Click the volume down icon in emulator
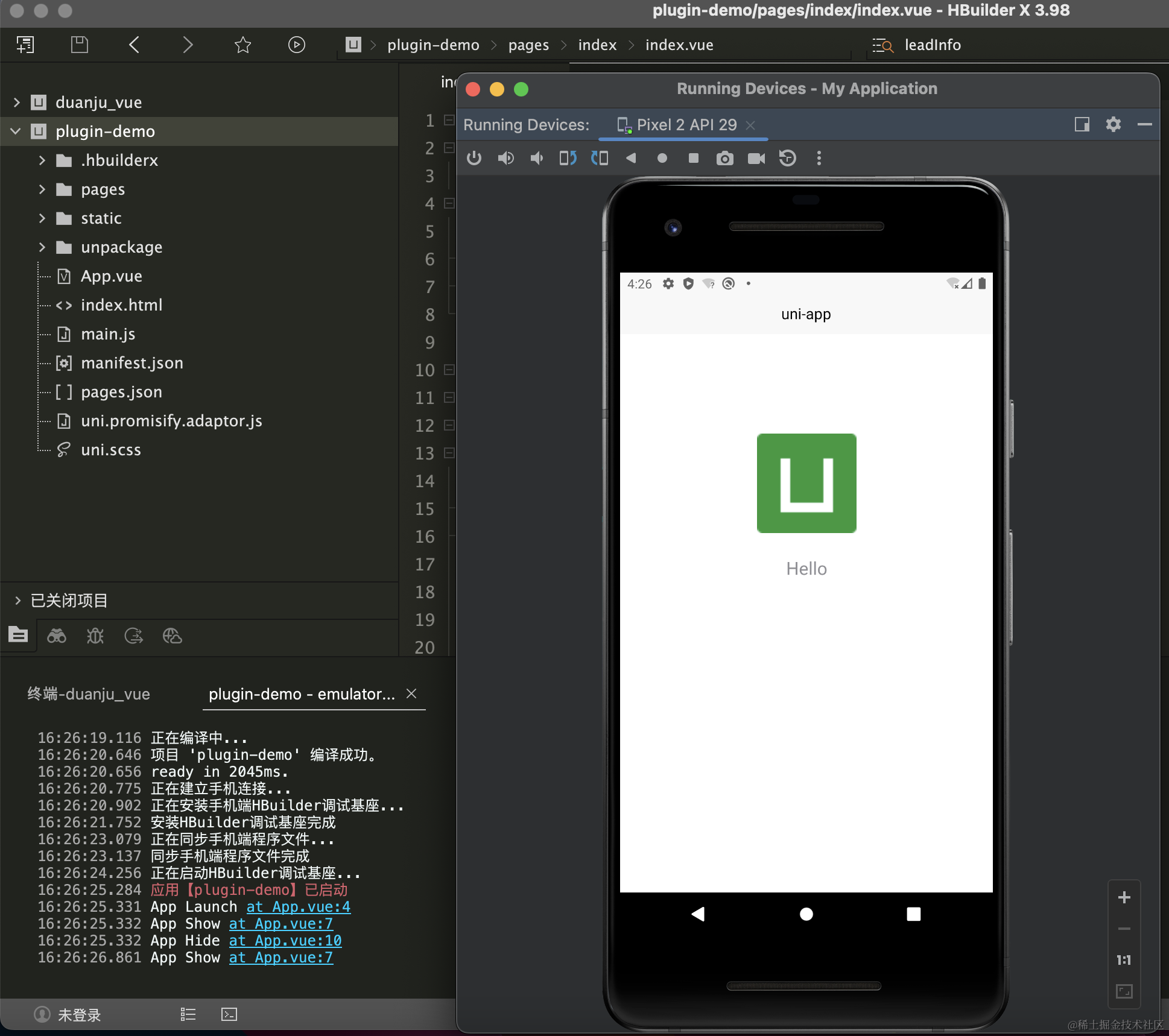This screenshot has height=1036, width=1169. (537, 158)
